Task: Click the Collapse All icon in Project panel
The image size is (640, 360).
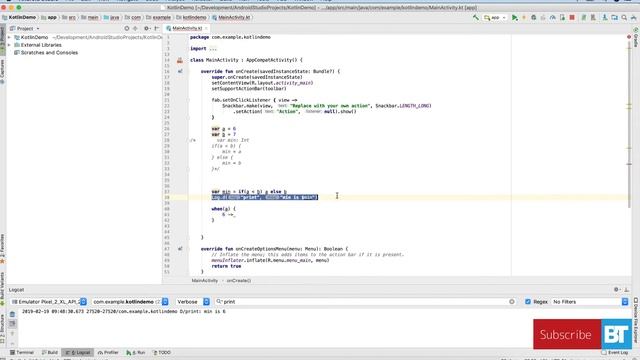Action: (136, 29)
